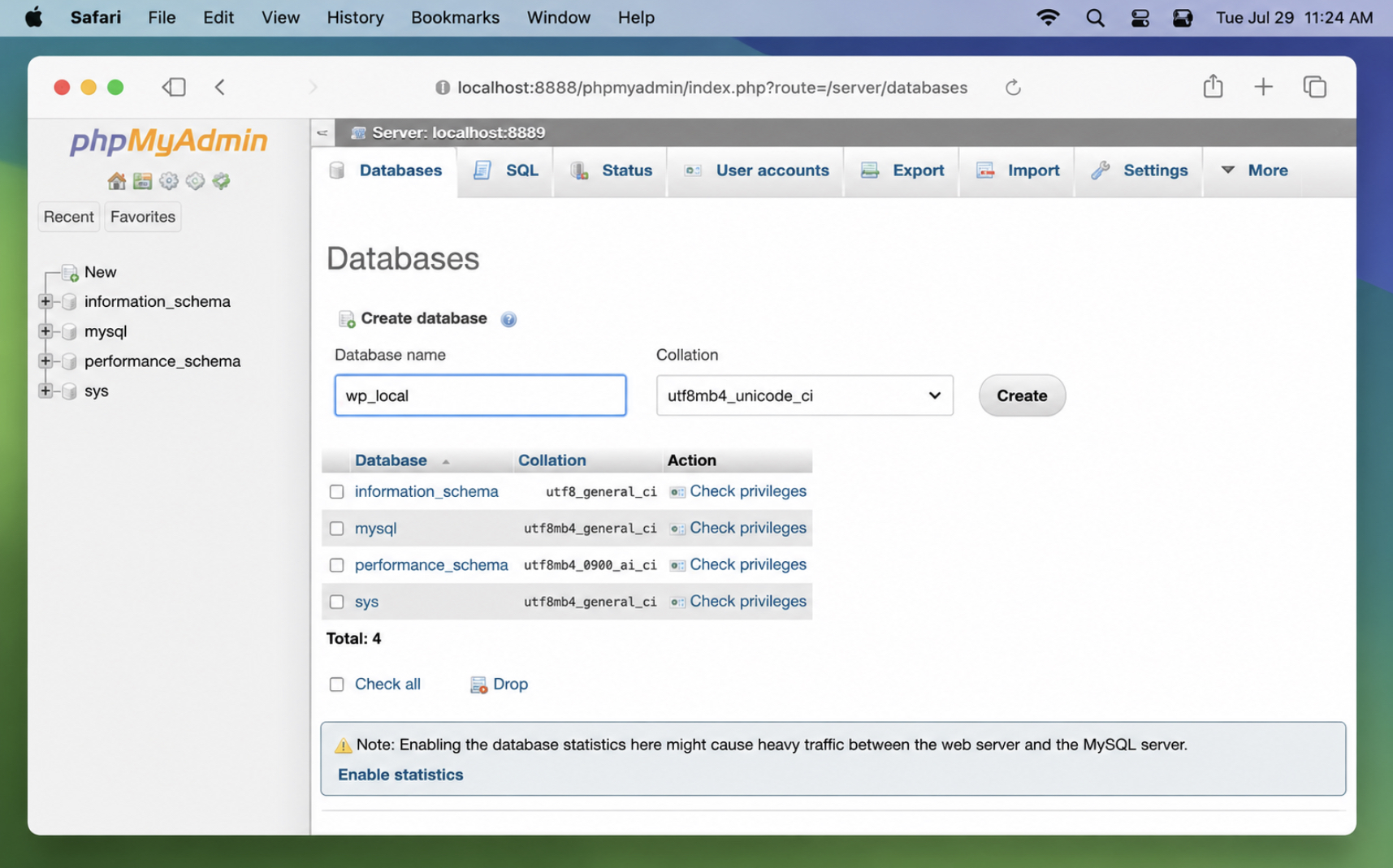Click the green reload navigation panel icon
Image resolution: width=1393 pixels, height=868 pixels.
[221, 181]
